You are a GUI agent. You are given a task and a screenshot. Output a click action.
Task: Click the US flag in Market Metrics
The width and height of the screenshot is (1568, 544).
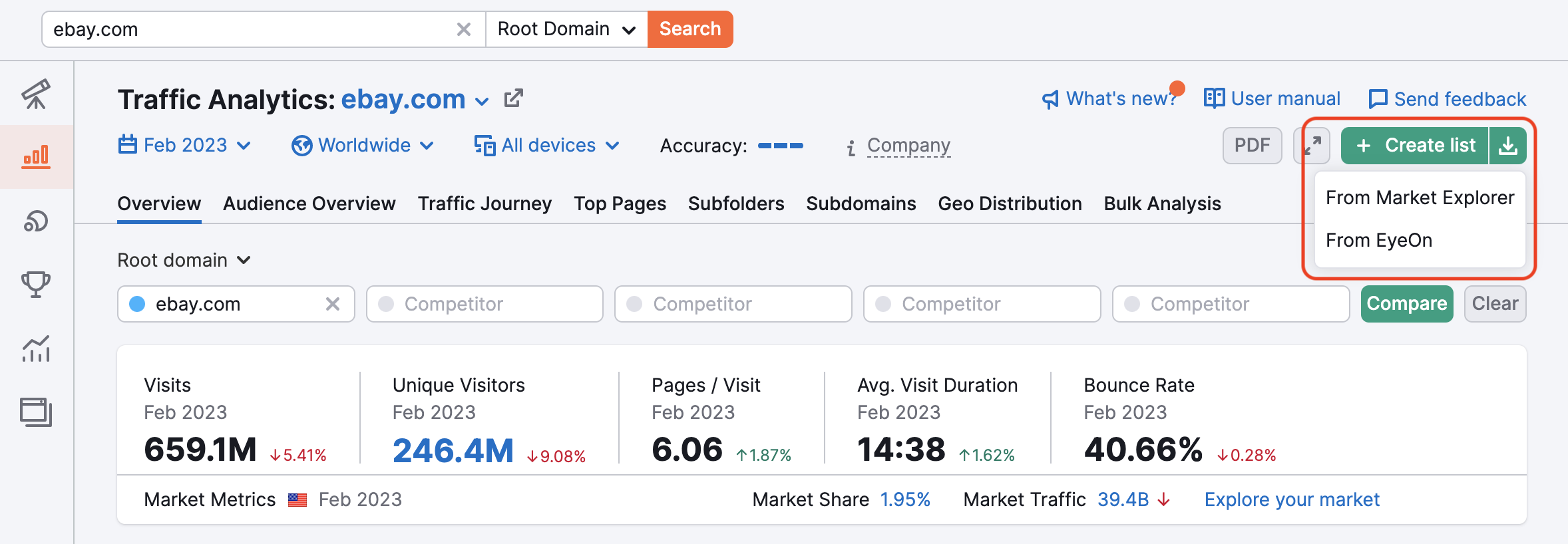click(297, 500)
